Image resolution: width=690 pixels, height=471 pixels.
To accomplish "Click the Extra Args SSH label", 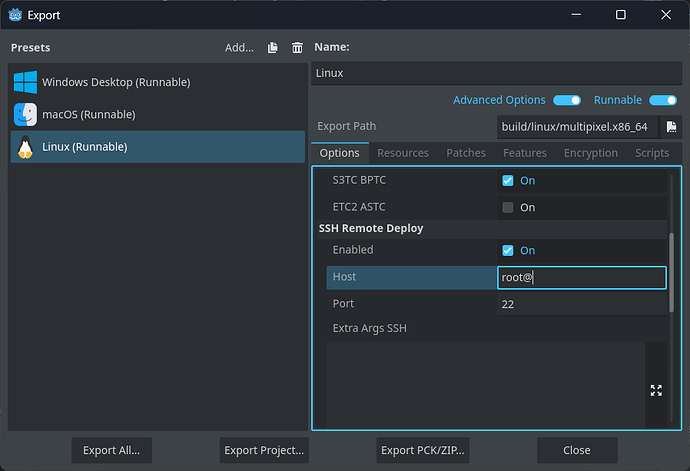I will coord(370,328).
